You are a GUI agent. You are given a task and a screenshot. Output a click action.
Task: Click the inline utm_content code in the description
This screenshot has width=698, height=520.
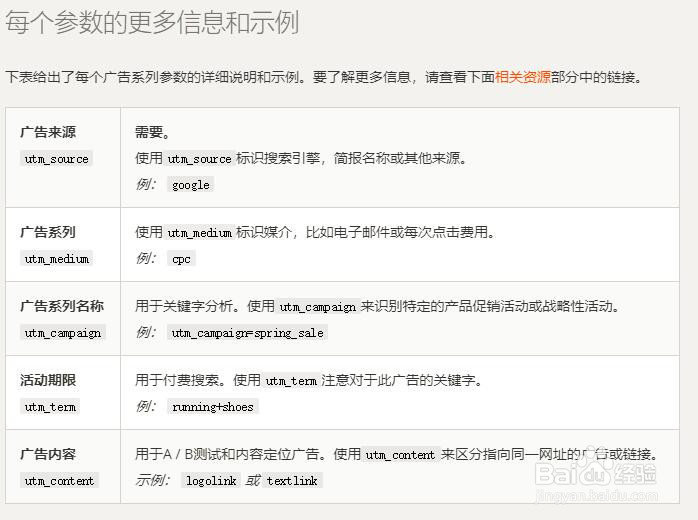pyautogui.click(x=400, y=455)
